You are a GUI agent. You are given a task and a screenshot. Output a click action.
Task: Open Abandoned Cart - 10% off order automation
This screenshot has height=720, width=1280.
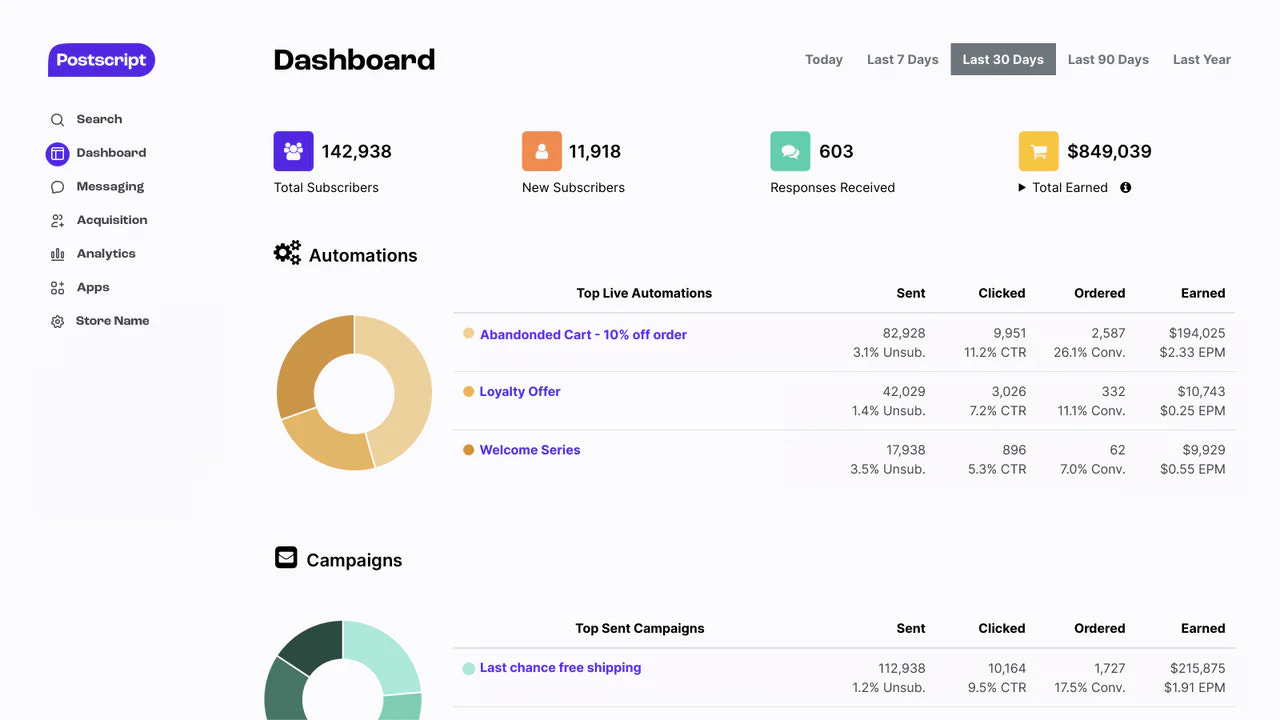[583, 335]
